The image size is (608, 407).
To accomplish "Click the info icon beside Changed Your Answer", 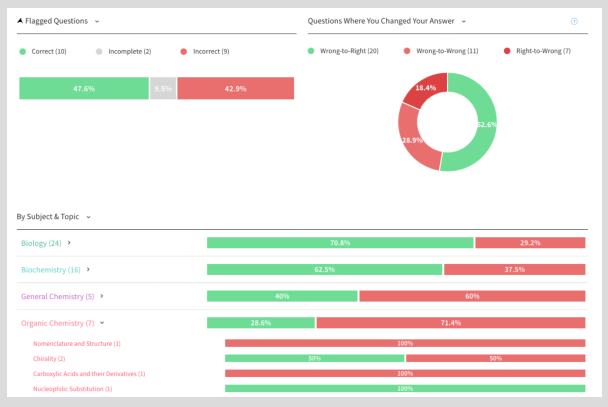I will (x=574, y=21).
